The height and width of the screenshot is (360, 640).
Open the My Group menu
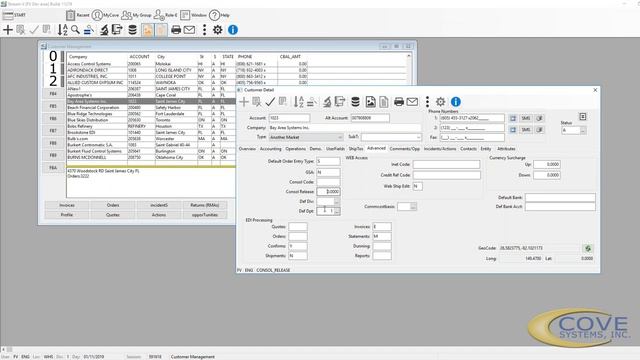coord(136,15)
